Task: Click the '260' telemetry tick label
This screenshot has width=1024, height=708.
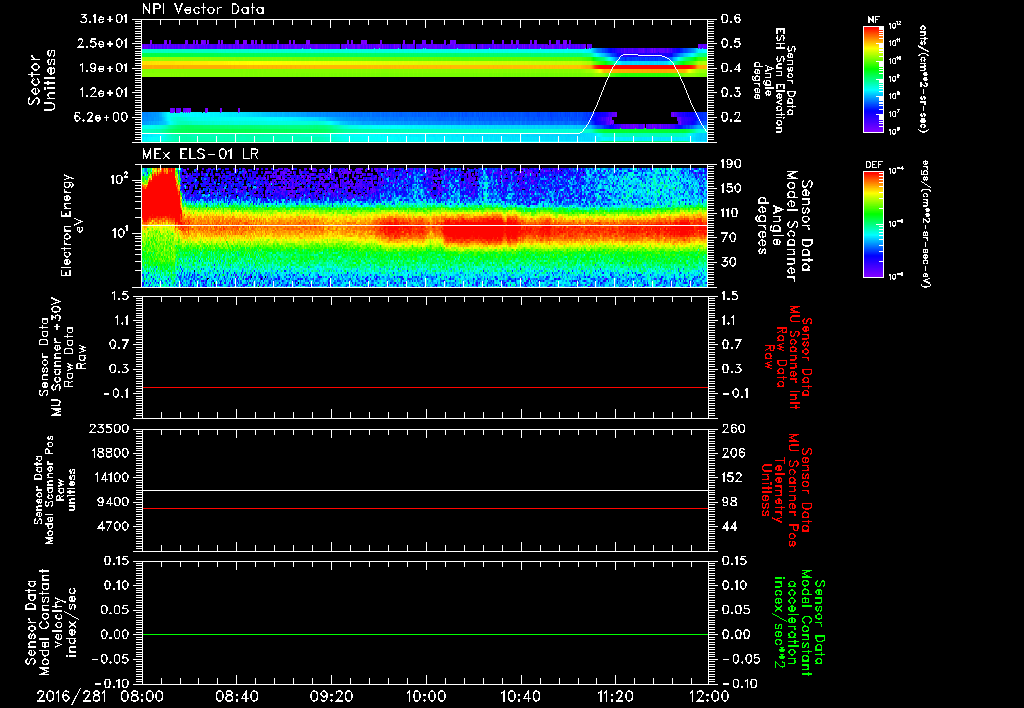Action: [733, 428]
